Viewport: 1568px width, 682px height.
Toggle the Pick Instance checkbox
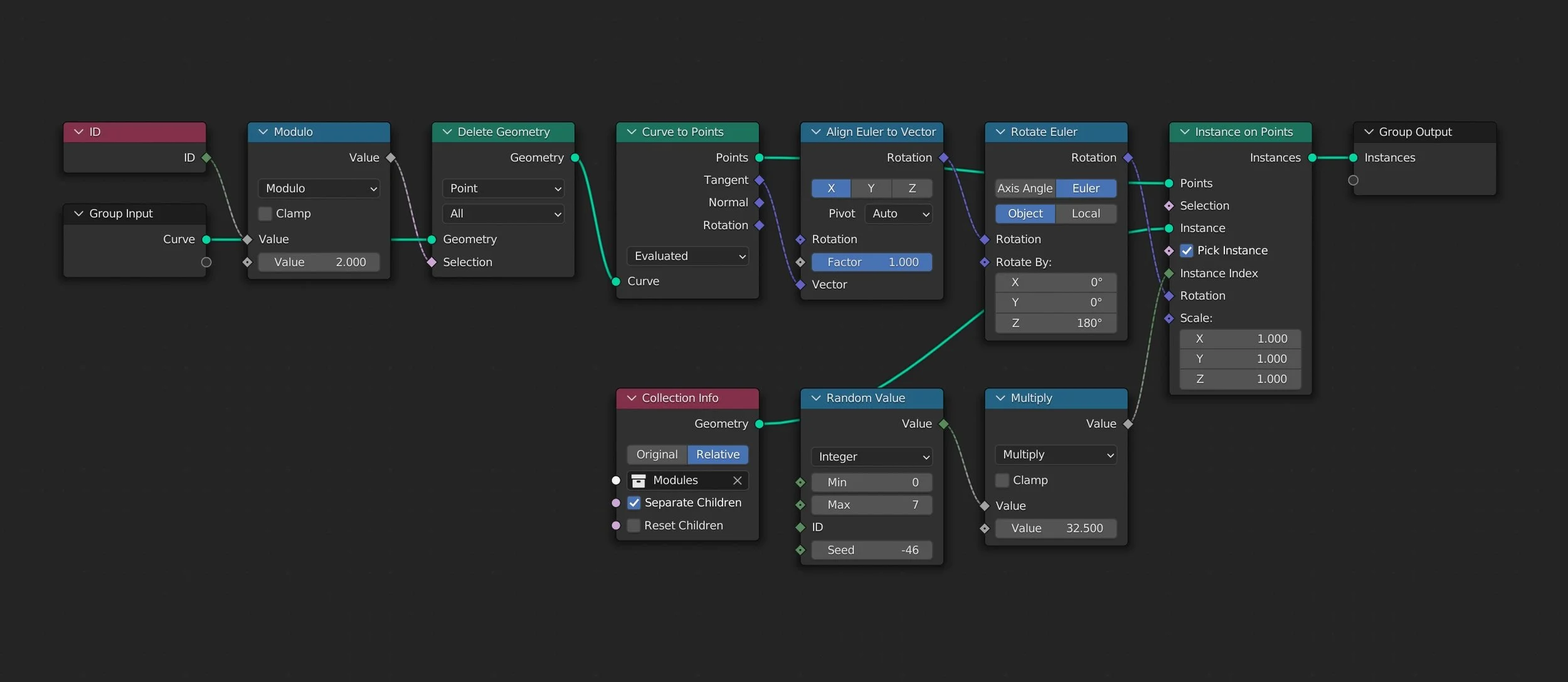[1187, 251]
